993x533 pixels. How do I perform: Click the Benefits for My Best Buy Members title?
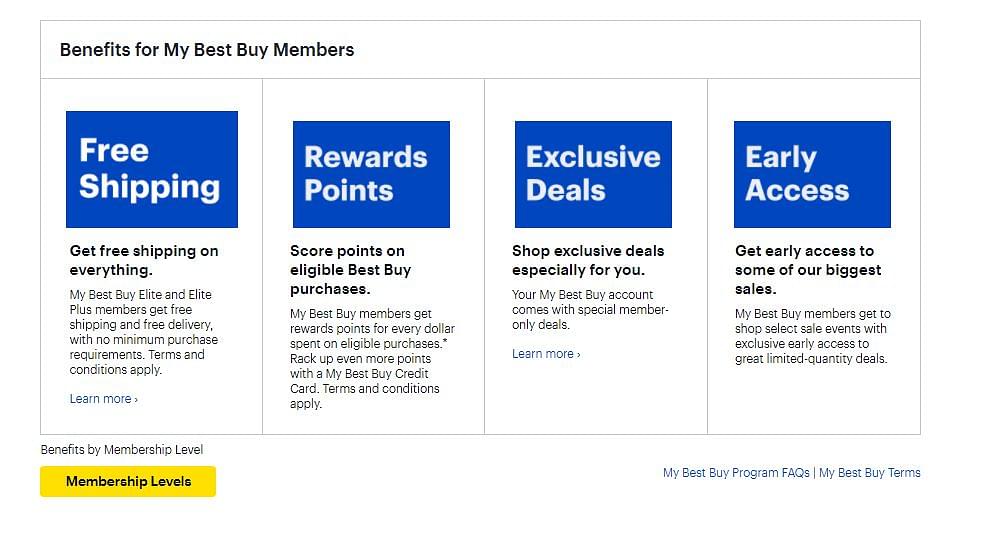tap(207, 49)
